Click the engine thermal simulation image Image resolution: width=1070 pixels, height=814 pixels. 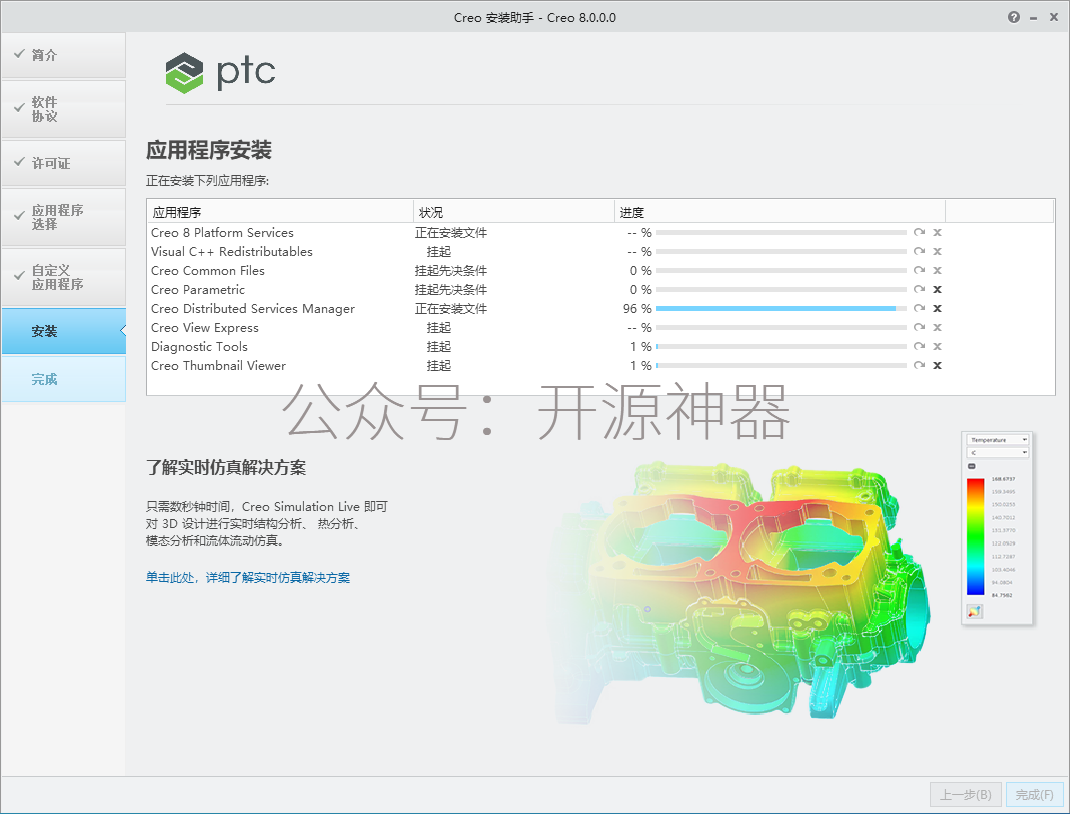[x=740, y=592]
